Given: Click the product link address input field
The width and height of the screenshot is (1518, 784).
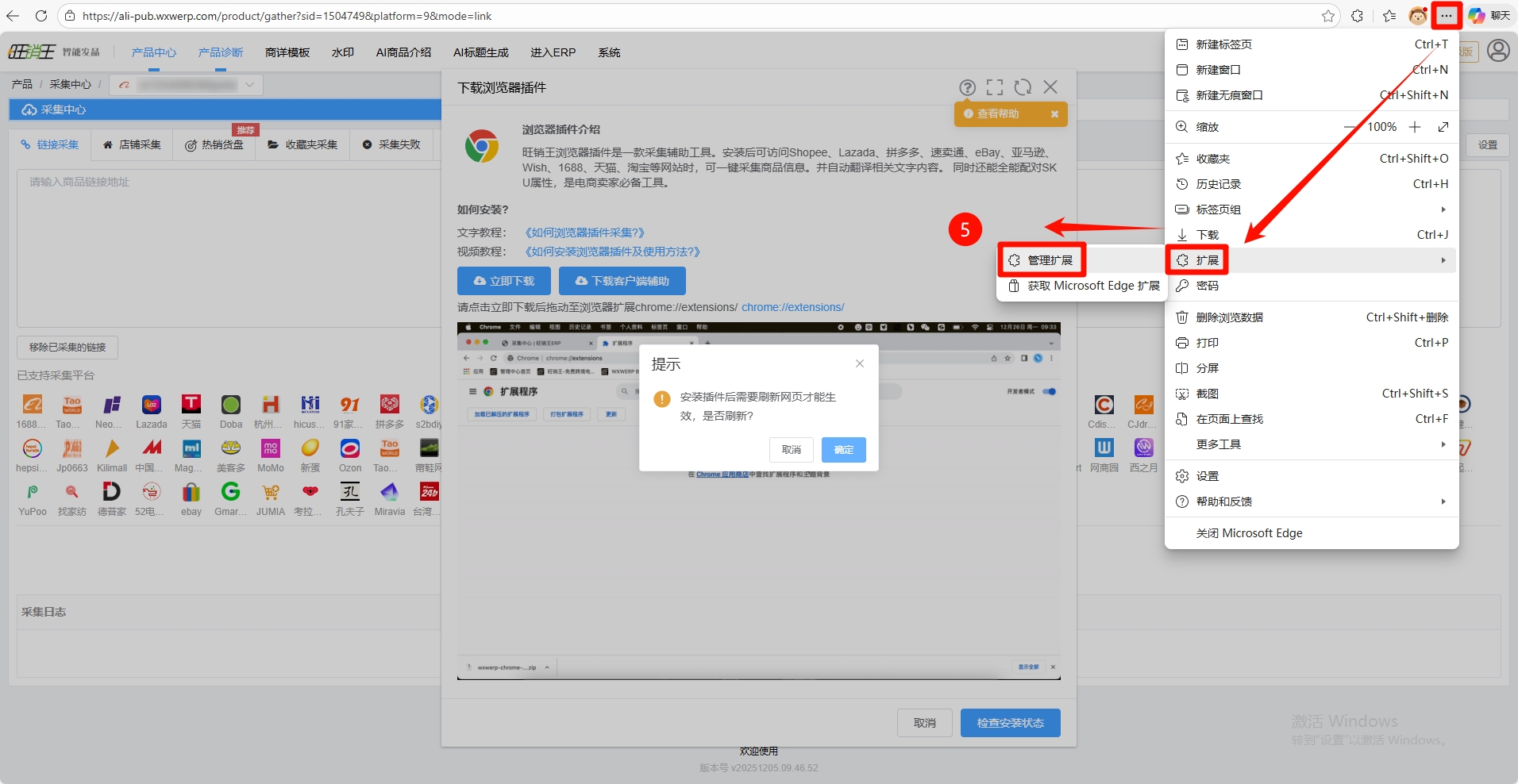Looking at the screenshot, I should (230, 246).
